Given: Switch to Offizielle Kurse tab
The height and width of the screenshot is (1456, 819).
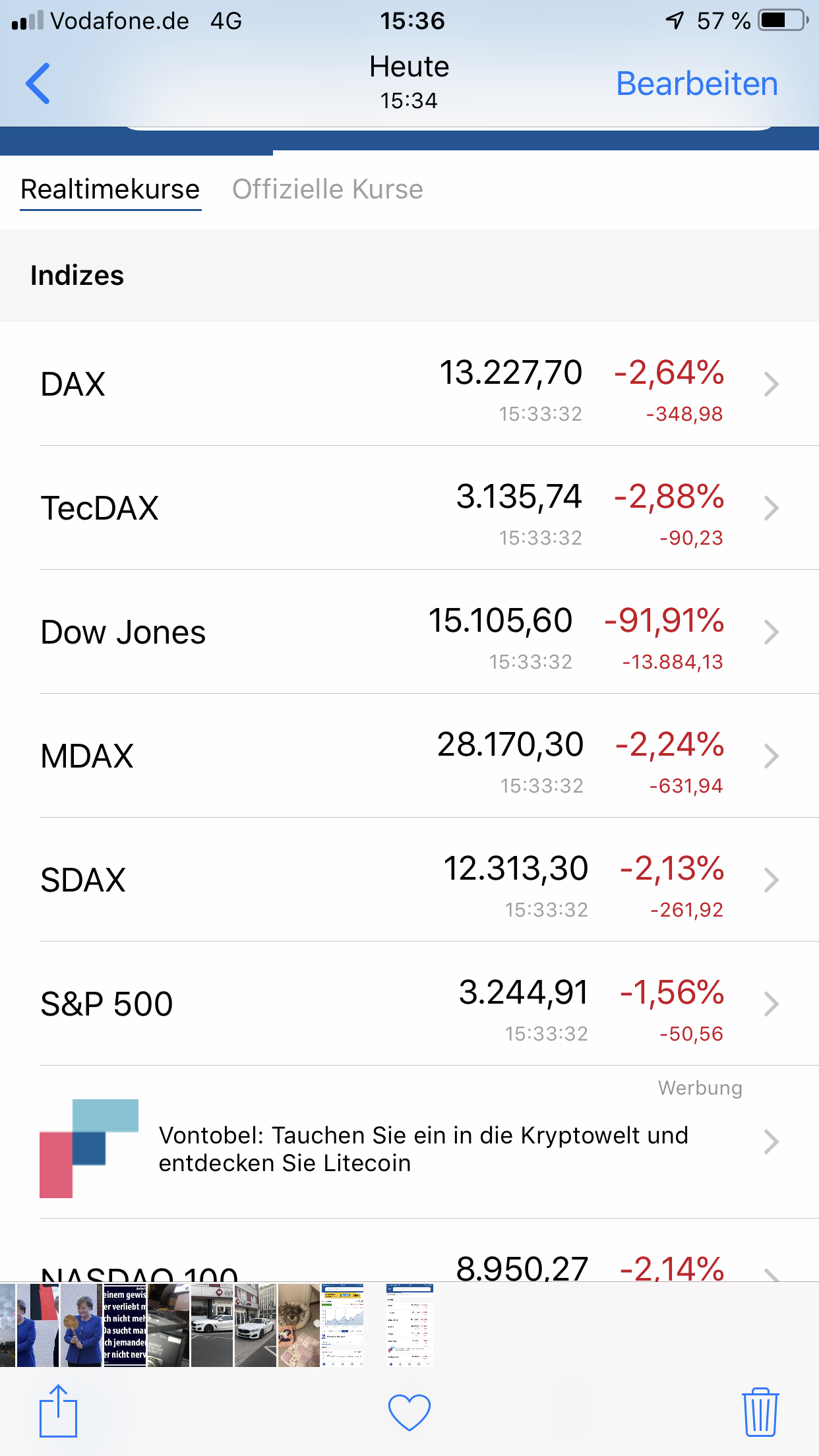Looking at the screenshot, I should (327, 190).
